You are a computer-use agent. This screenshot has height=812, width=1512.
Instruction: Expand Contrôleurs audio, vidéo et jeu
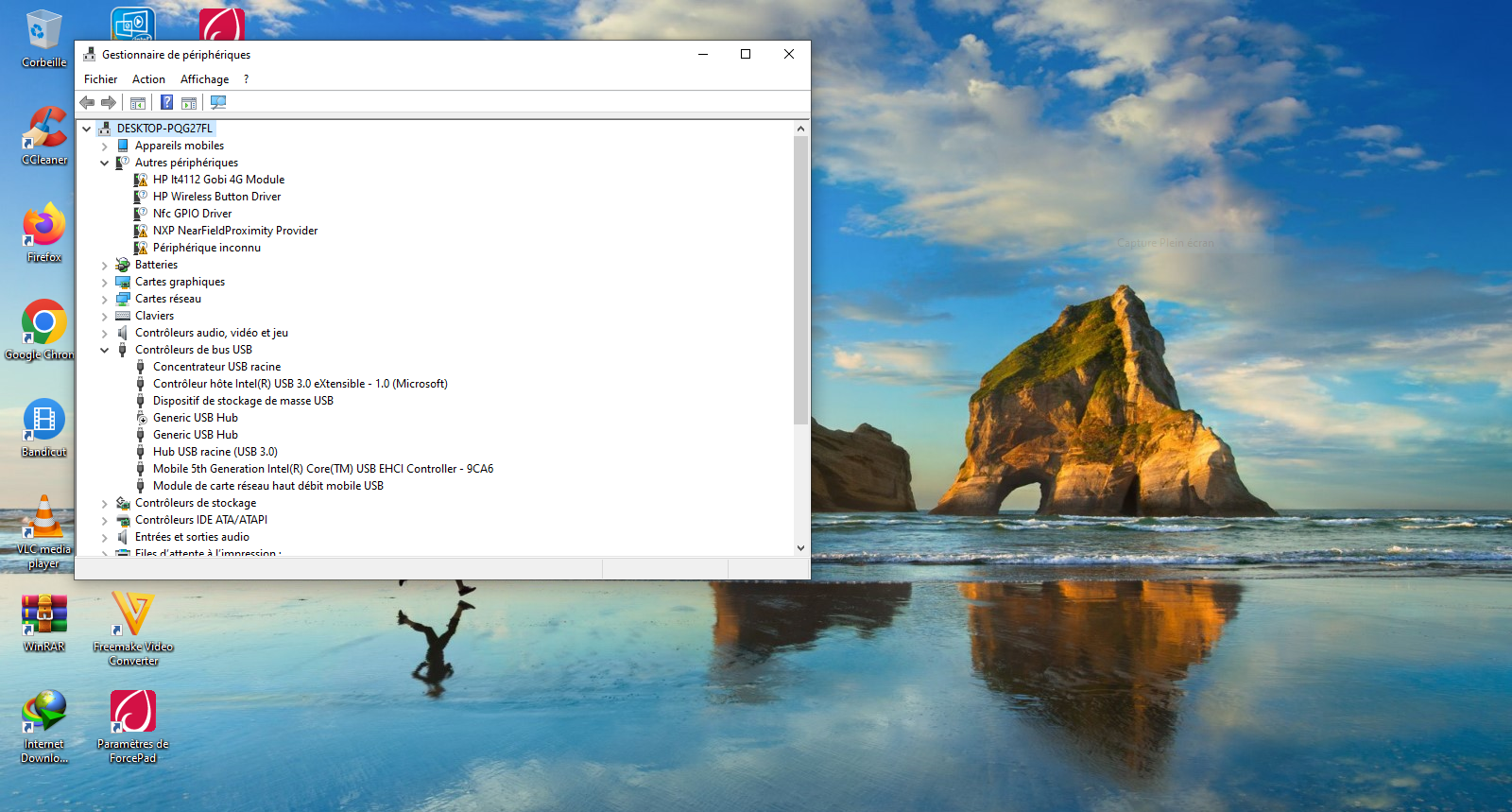105,333
